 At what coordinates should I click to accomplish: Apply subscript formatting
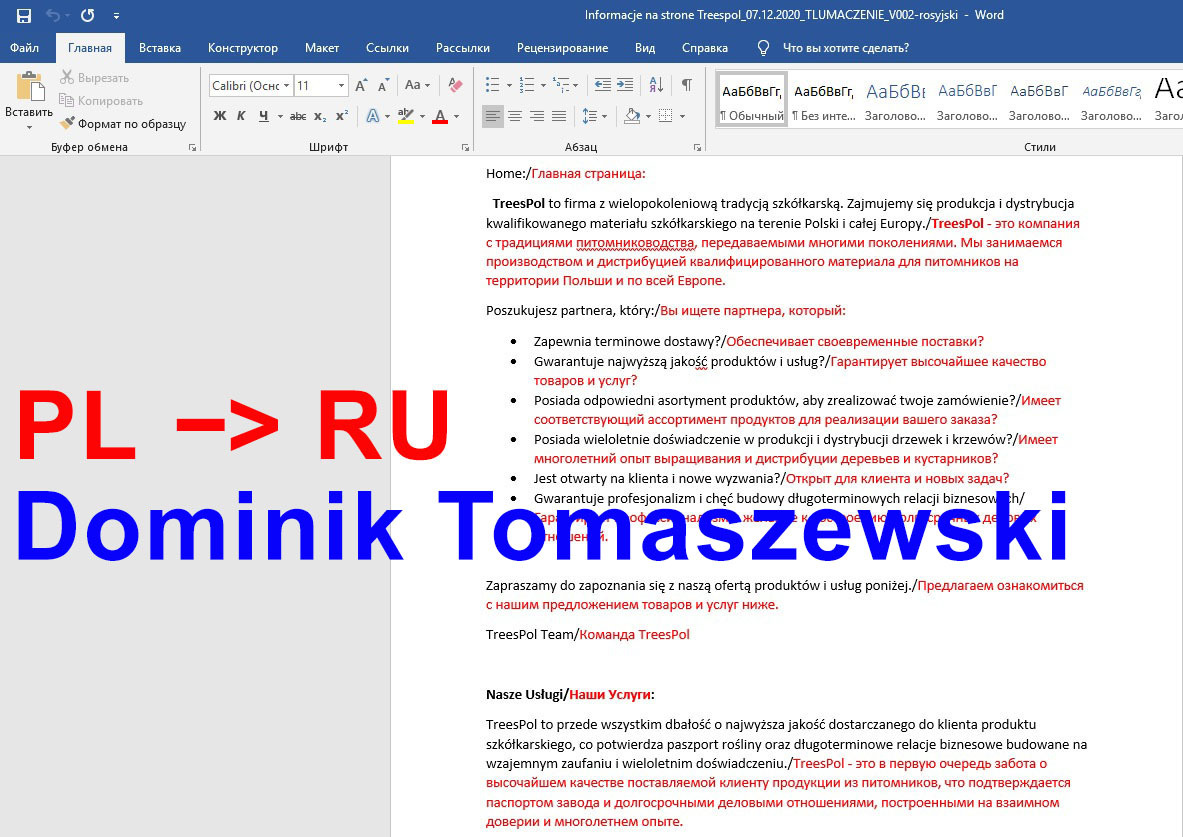pyautogui.click(x=320, y=115)
